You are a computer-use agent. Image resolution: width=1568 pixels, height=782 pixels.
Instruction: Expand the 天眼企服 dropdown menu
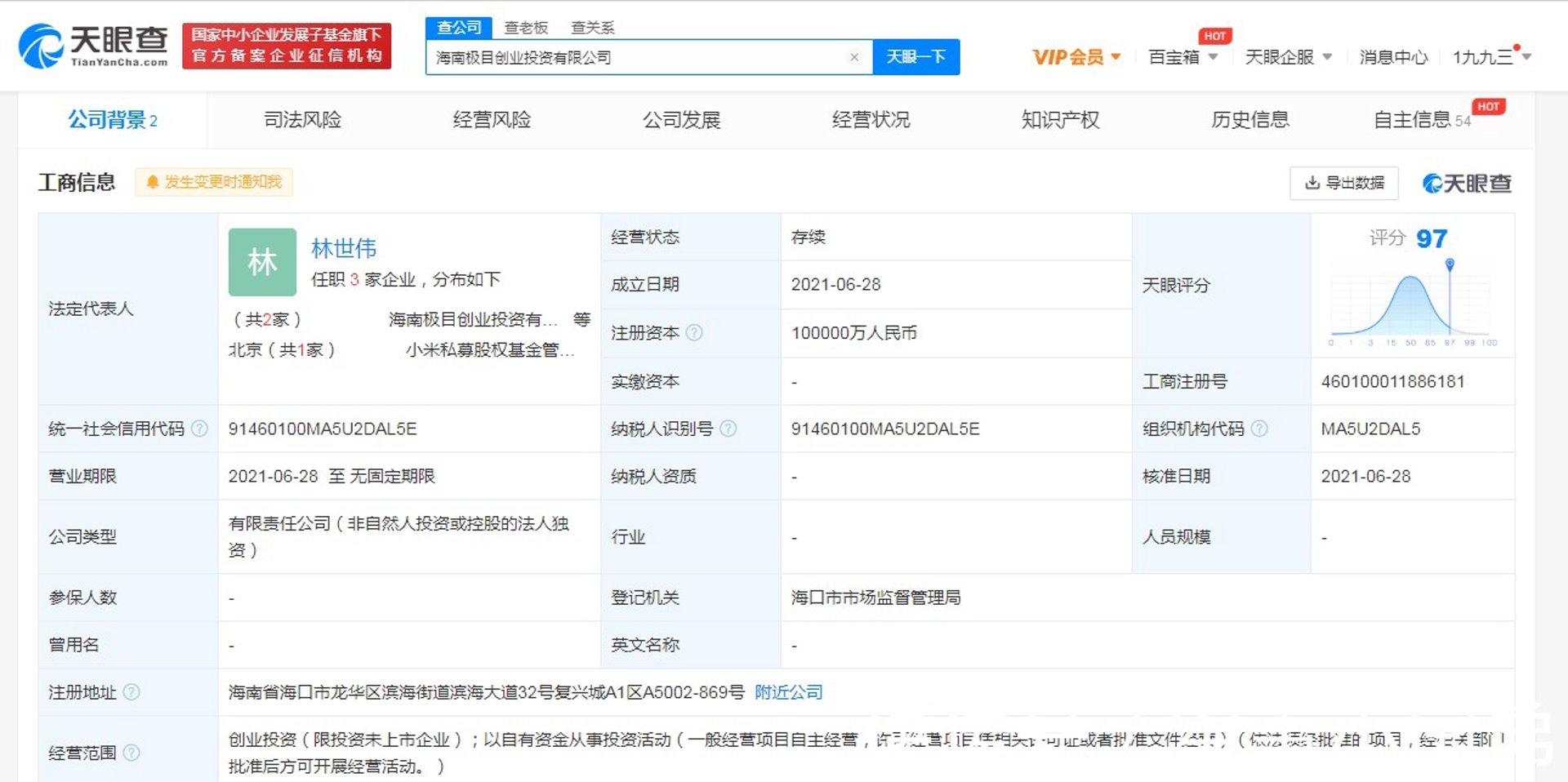[x=1288, y=57]
